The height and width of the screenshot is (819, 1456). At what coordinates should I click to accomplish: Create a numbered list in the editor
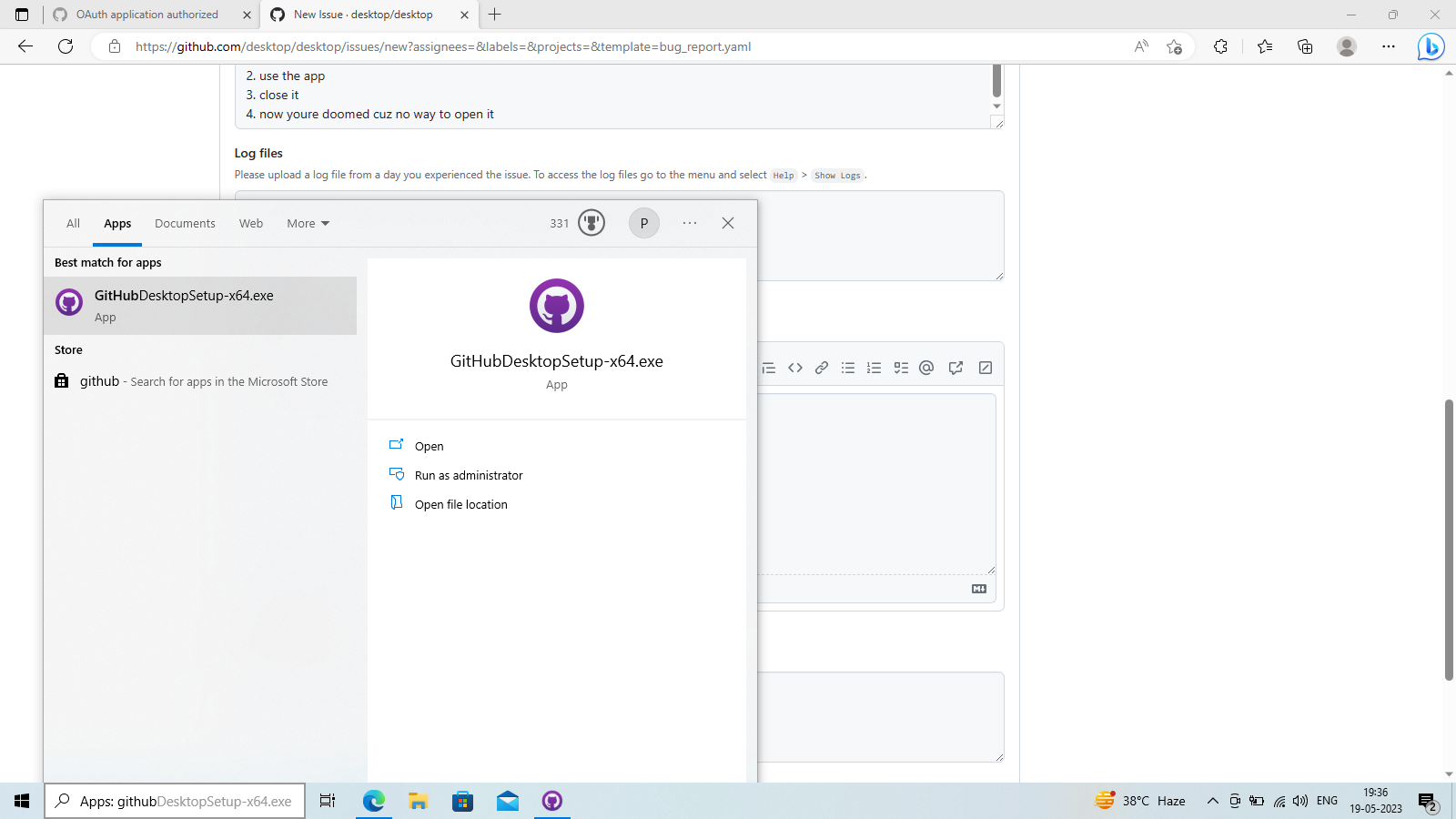(875, 367)
